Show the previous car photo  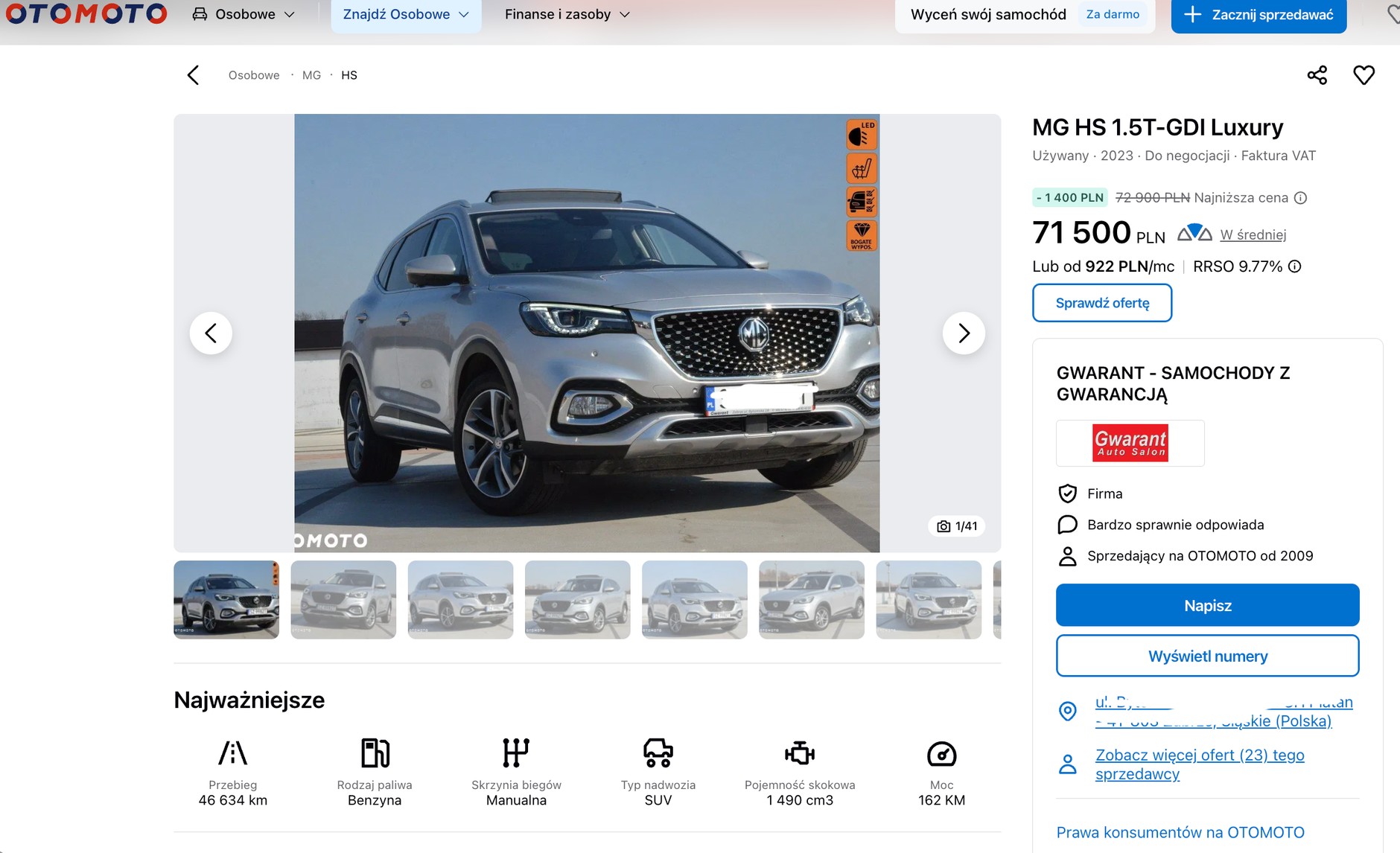pos(211,333)
